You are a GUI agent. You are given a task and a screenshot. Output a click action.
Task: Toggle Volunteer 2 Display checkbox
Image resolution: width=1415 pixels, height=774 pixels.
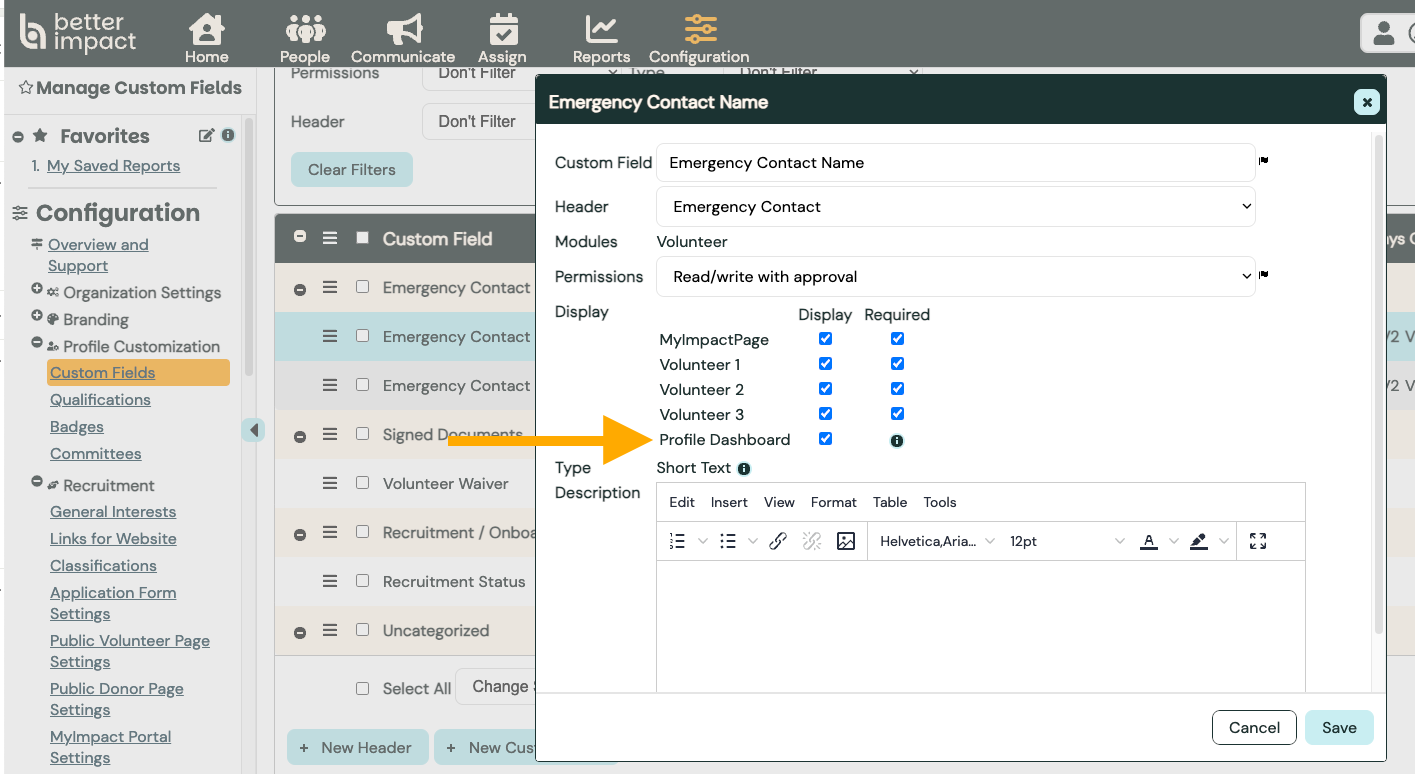tap(825, 389)
